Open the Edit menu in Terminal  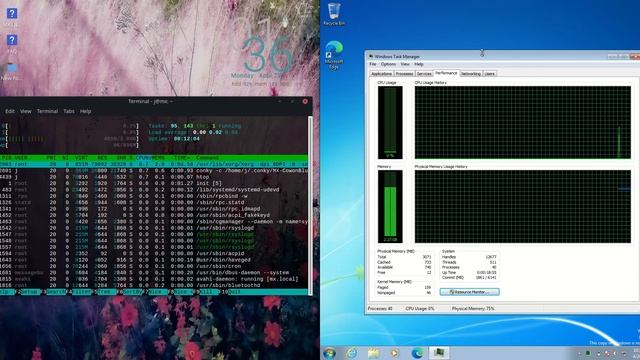pos(10,111)
